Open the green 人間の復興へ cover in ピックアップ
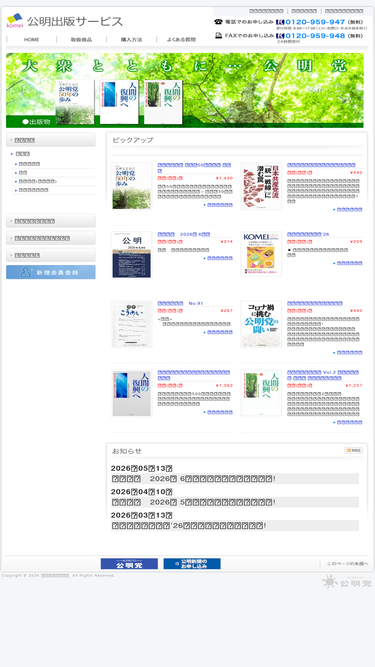The width and height of the screenshot is (375, 667). (x=261, y=393)
